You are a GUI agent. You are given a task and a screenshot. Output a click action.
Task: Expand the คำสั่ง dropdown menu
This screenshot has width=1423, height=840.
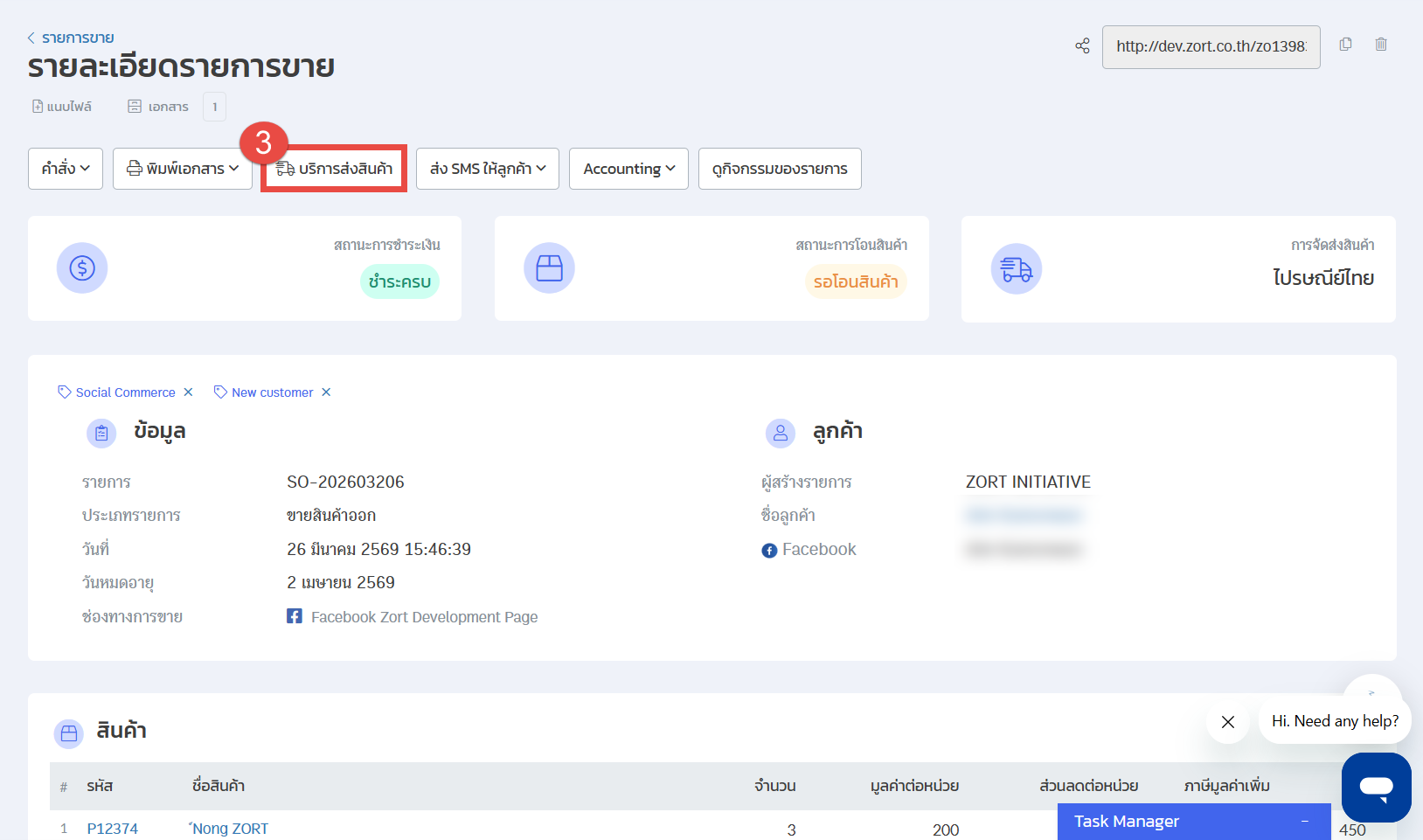pyautogui.click(x=66, y=169)
